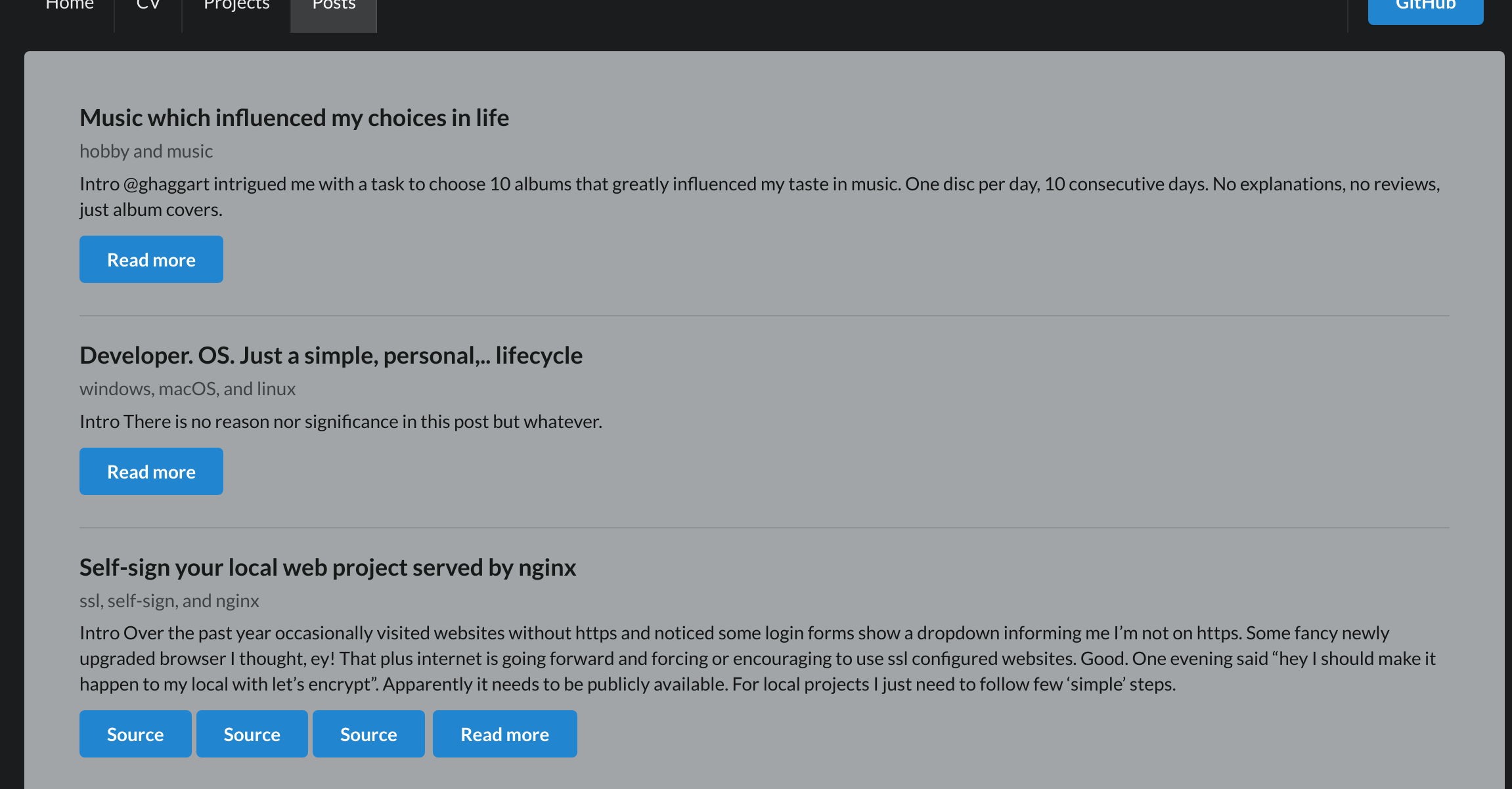
Task: Click the third Source button
Action: tap(368, 734)
